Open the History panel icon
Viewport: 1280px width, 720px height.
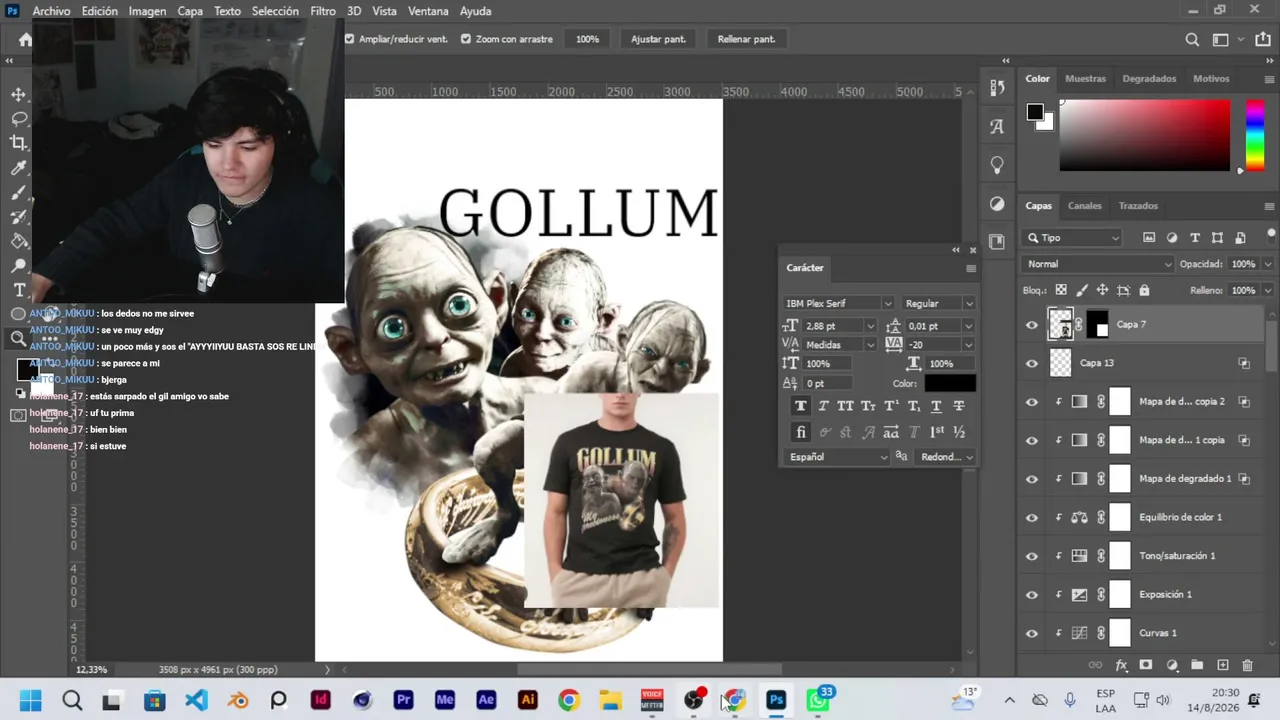click(997, 88)
